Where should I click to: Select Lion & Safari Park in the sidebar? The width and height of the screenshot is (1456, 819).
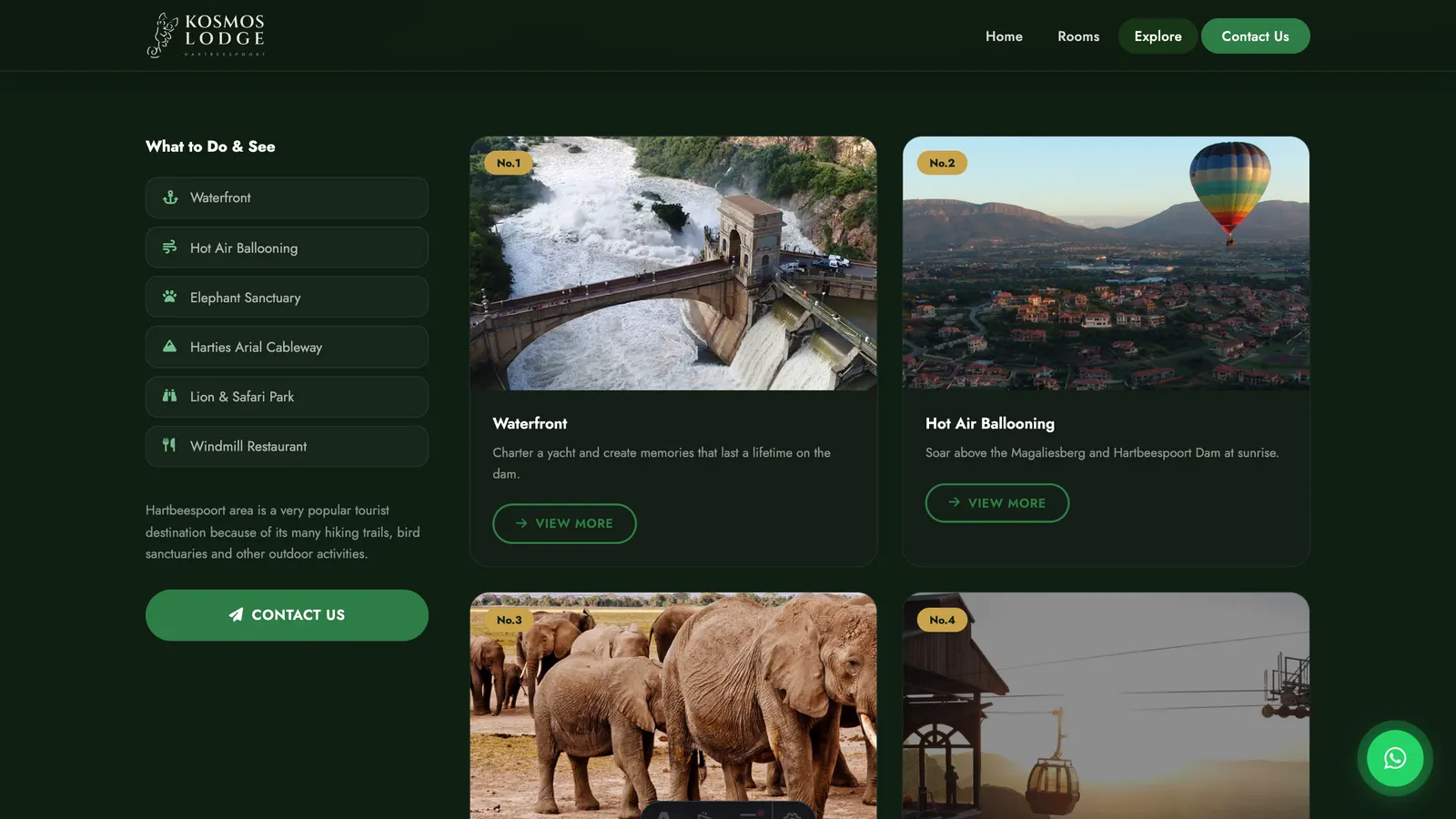pos(287,397)
